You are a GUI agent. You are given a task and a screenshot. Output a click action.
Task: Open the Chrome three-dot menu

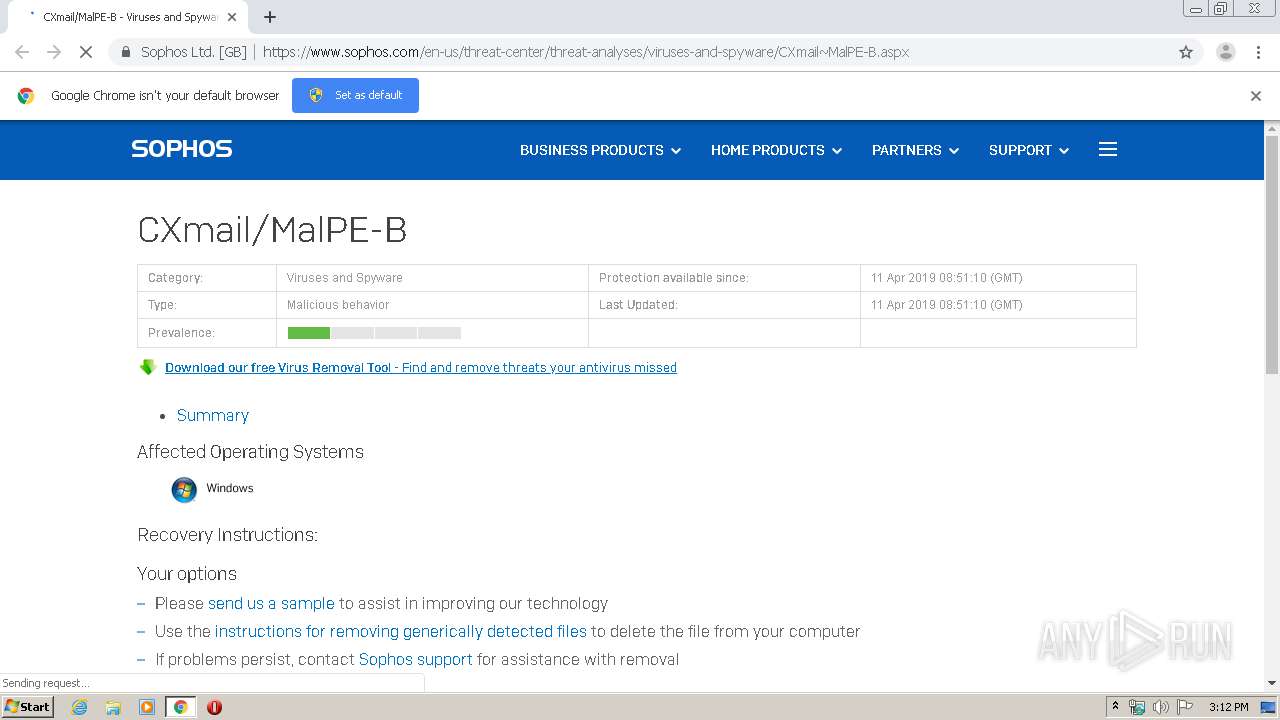point(1258,52)
